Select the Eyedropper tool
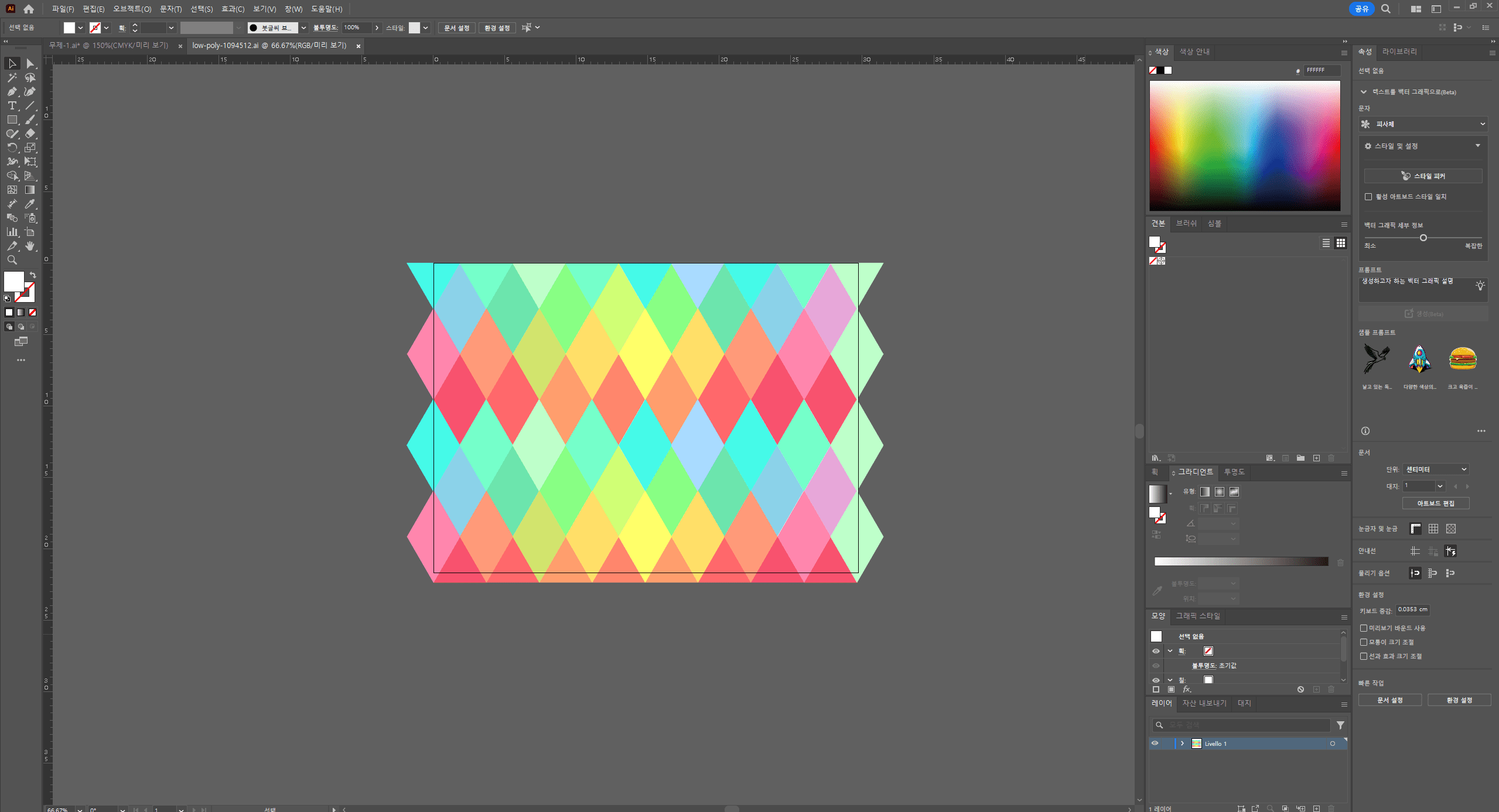The image size is (1499, 812). pyautogui.click(x=30, y=204)
